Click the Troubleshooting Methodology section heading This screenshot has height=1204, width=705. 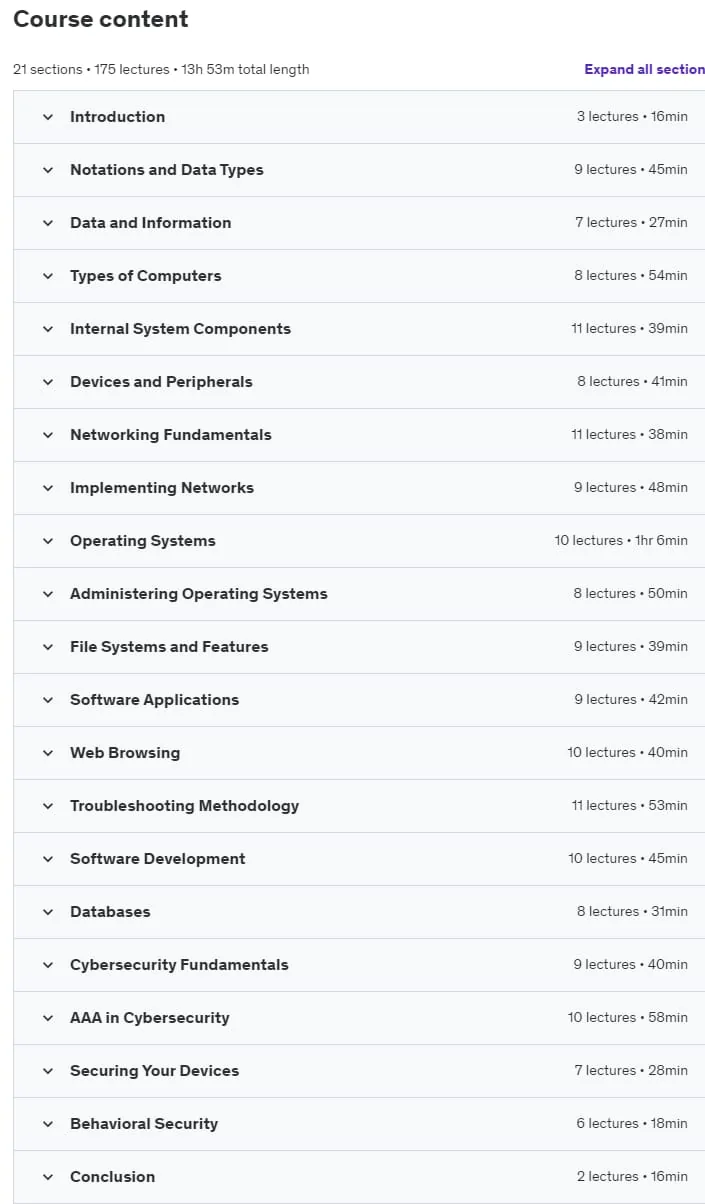point(184,806)
